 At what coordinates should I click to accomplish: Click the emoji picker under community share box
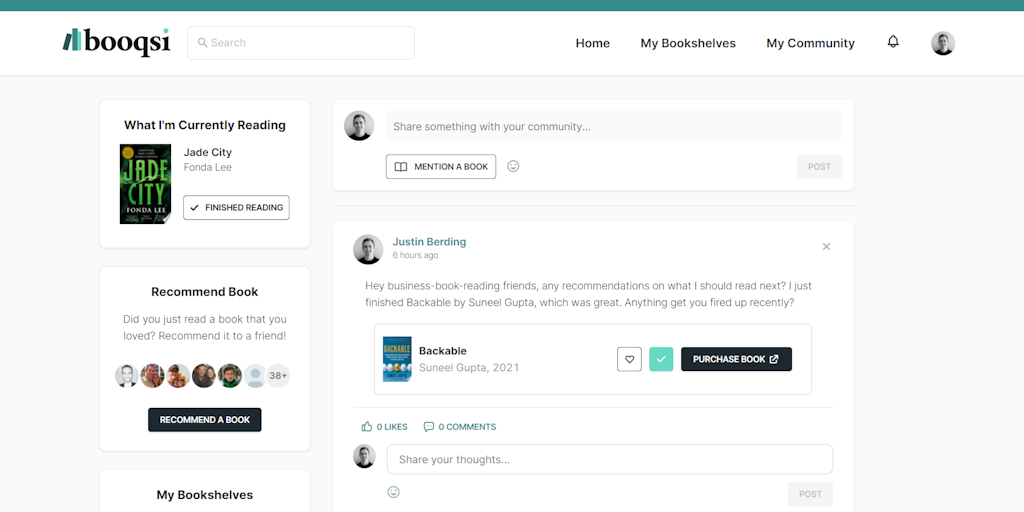(x=513, y=167)
